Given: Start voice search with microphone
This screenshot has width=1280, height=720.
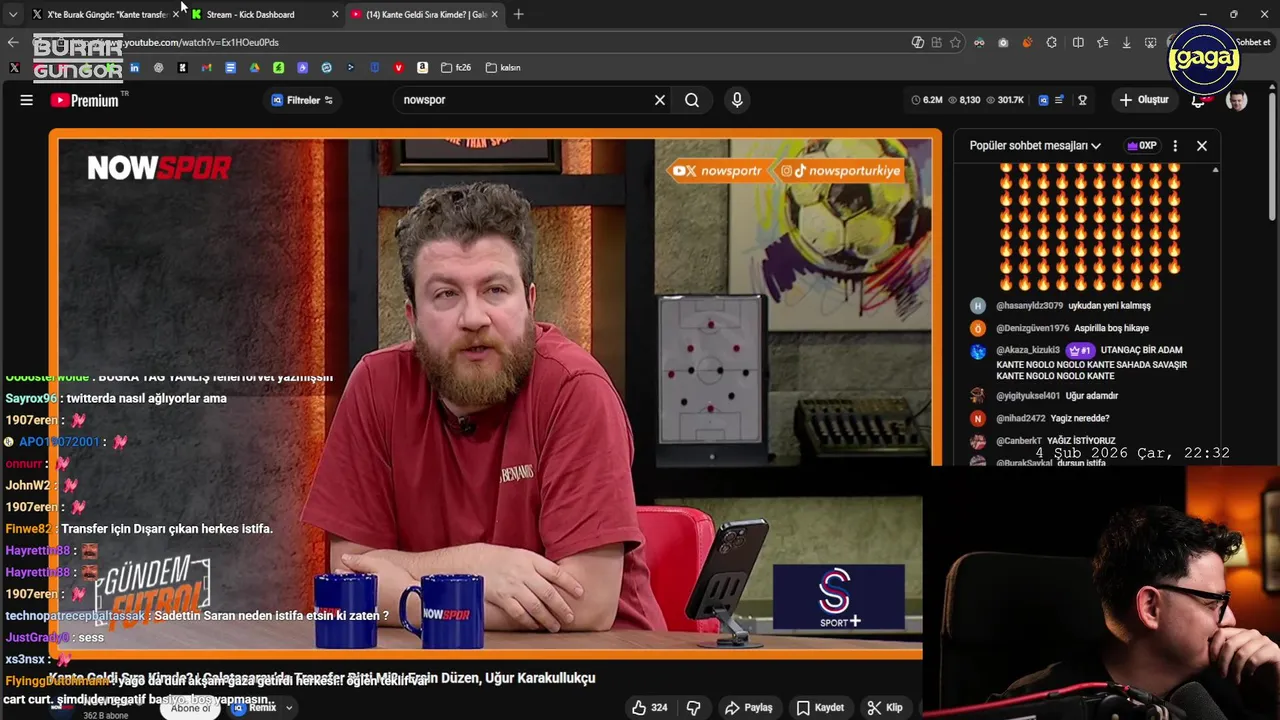Looking at the screenshot, I should pos(737,100).
